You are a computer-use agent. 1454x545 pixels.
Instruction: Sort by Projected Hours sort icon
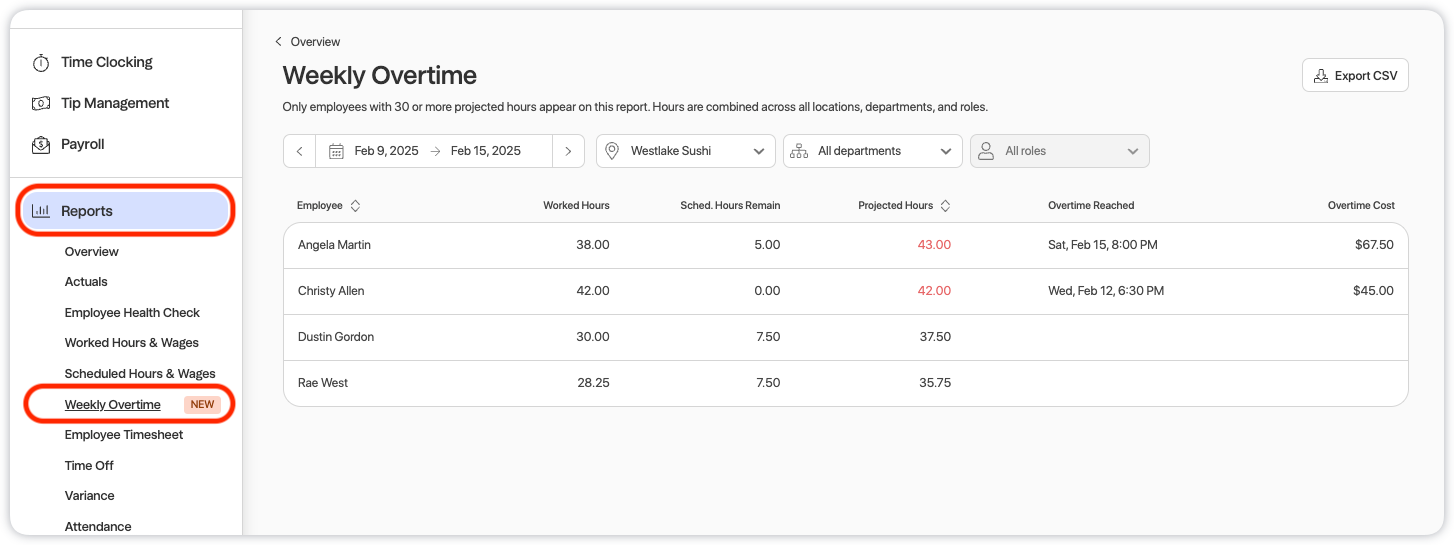pyautogui.click(x=945, y=206)
